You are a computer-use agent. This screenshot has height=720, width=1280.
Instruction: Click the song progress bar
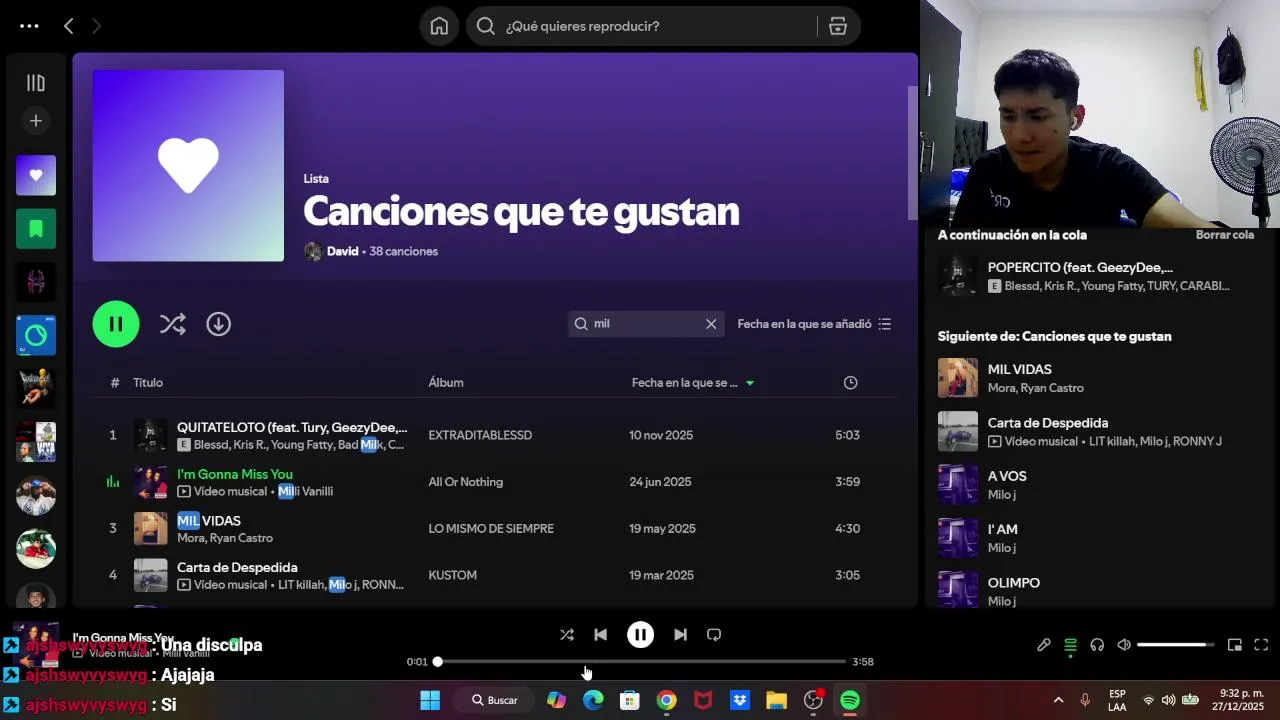(x=641, y=662)
